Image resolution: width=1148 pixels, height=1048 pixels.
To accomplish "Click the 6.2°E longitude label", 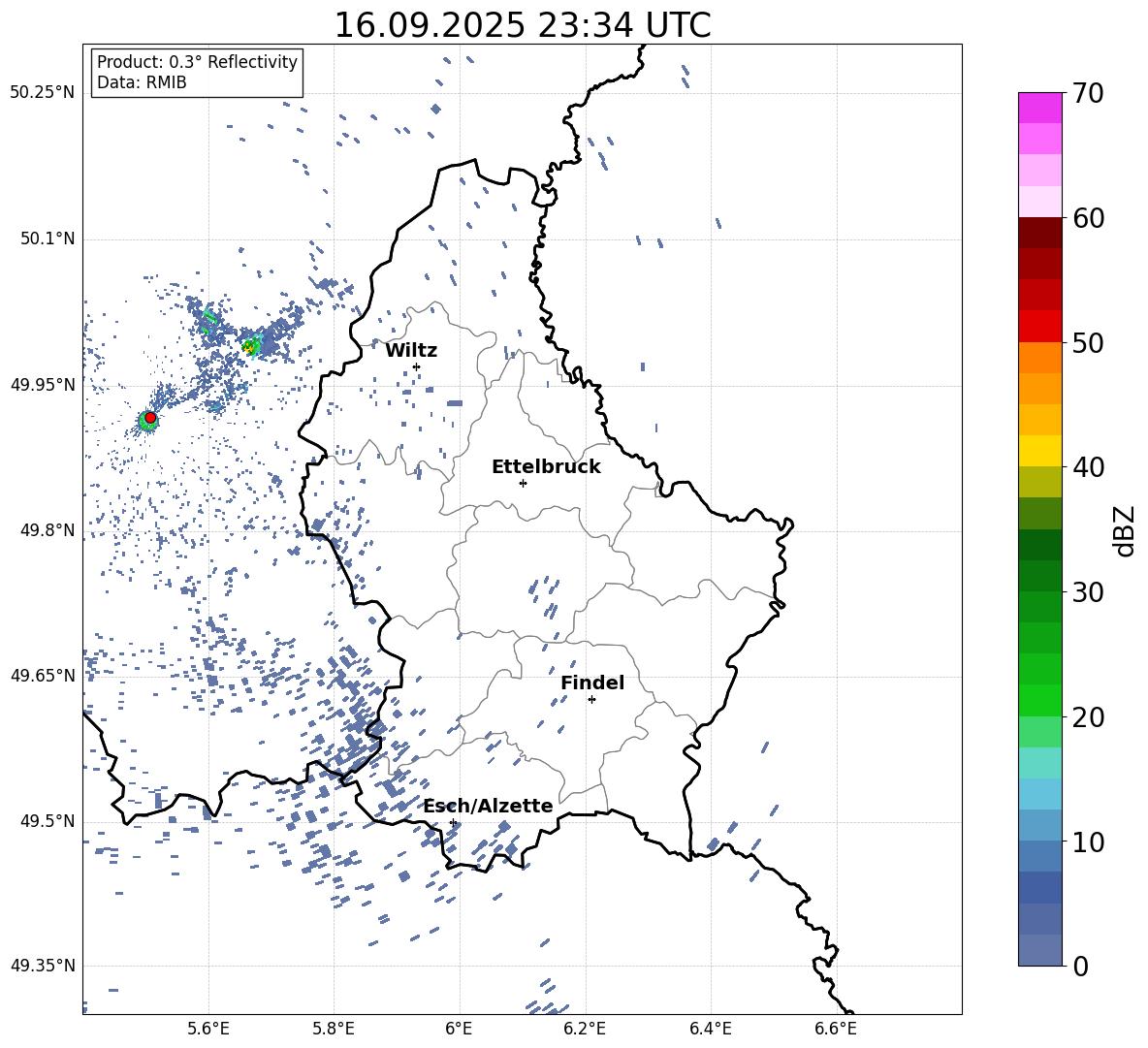I will tap(585, 1029).
